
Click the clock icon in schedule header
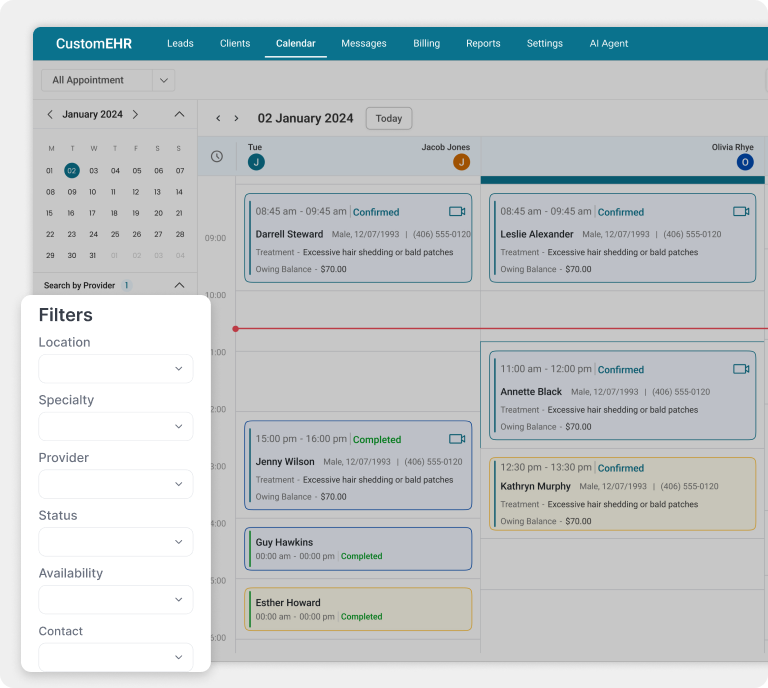(x=217, y=156)
